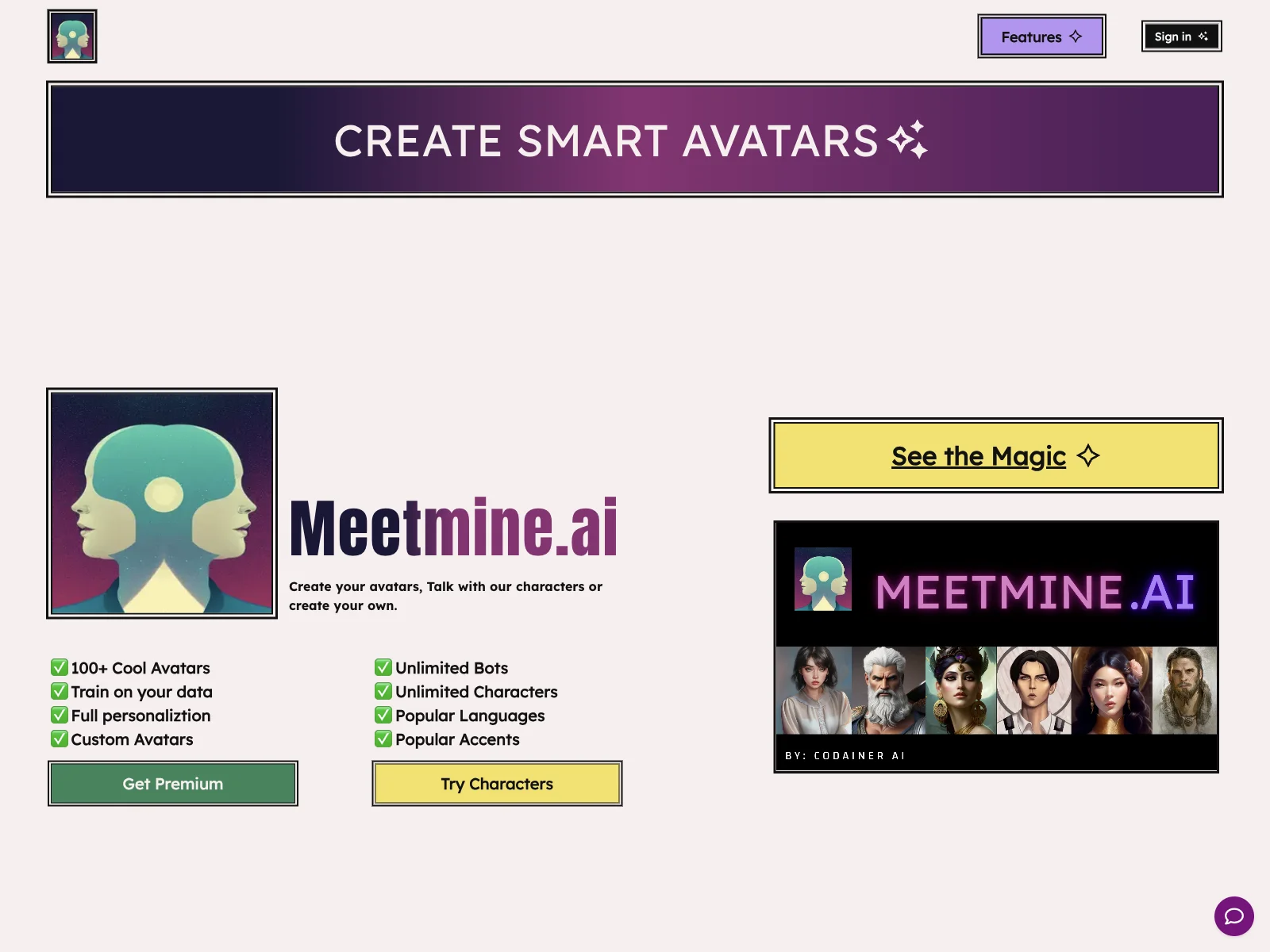1270x952 pixels.
Task: Click the Create Smart Avatars banner
Action: click(x=635, y=140)
